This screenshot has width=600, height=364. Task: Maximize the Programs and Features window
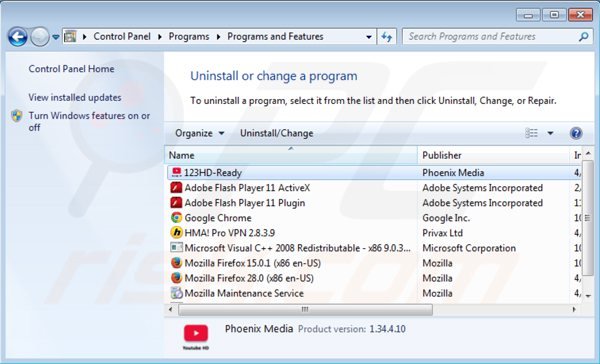click(554, 15)
